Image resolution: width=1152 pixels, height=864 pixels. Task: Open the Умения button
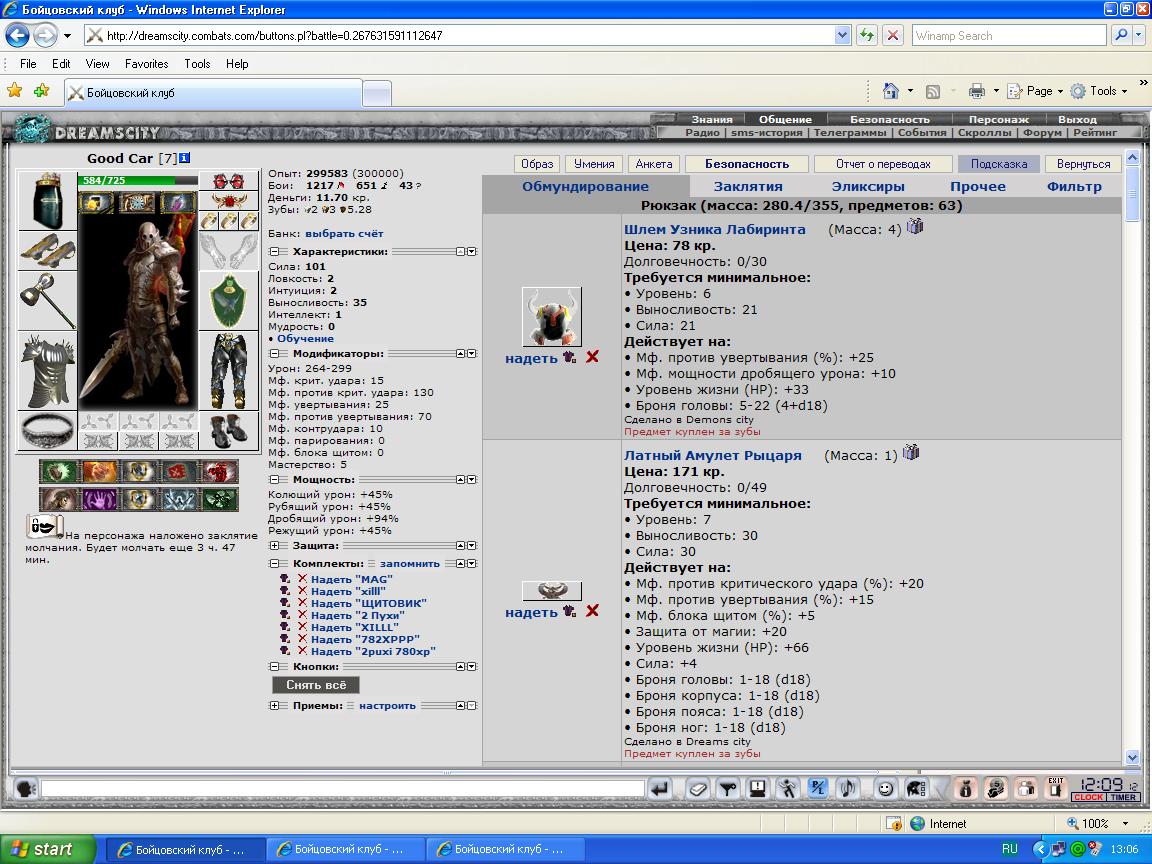coord(594,164)
